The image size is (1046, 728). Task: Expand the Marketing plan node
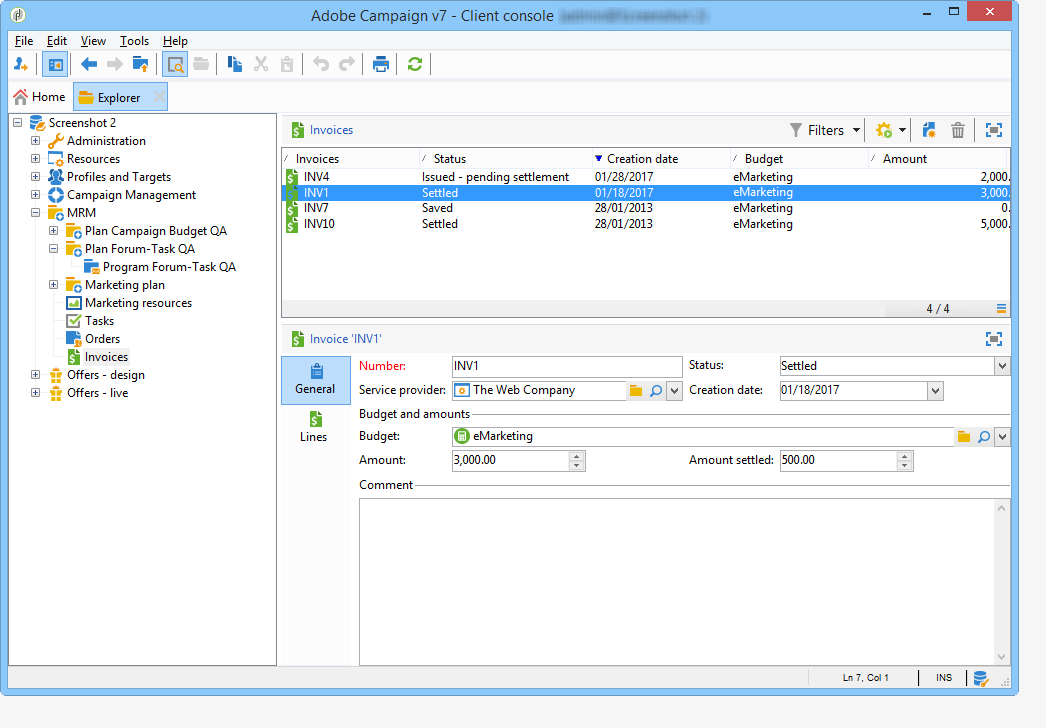click(x=53, y=285)
